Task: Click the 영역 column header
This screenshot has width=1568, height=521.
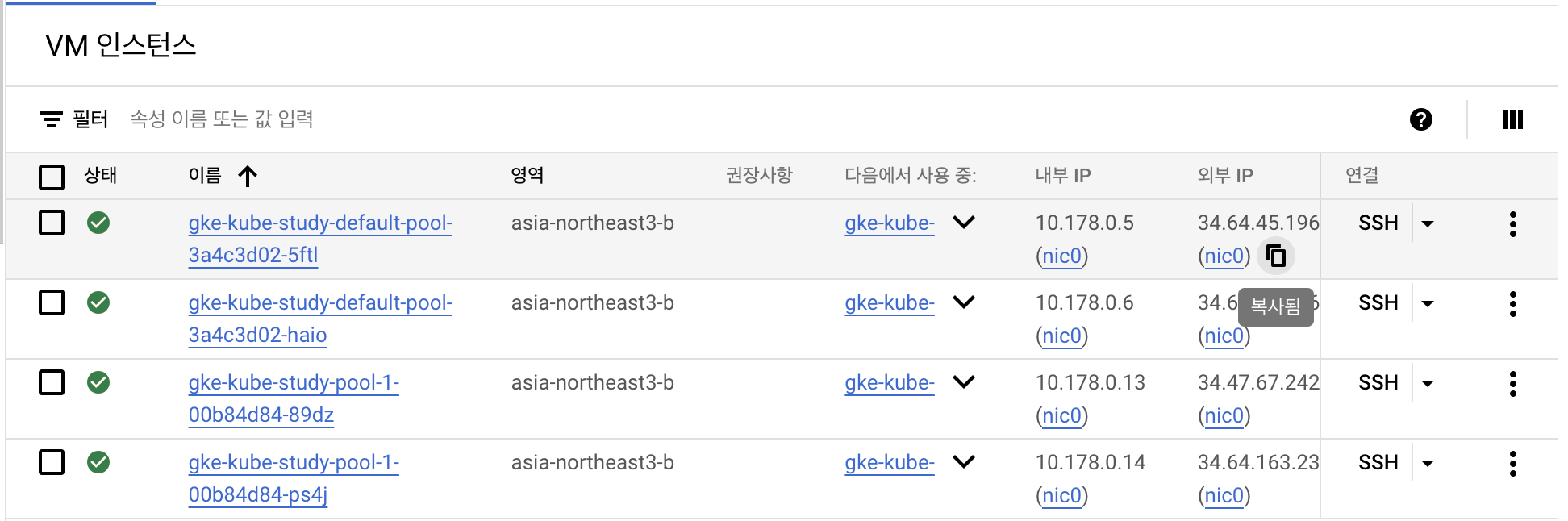Action: coord(528,175)
